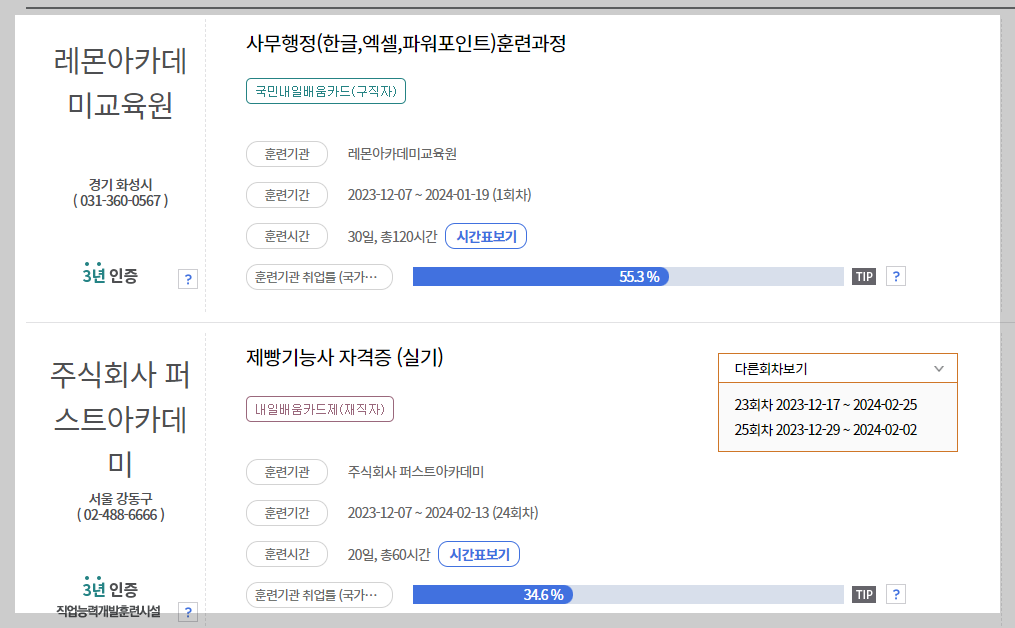Select 23회차 session from the dropdown list
The height and width of the screenshot is (628, 1015).
tap(837, 405)
